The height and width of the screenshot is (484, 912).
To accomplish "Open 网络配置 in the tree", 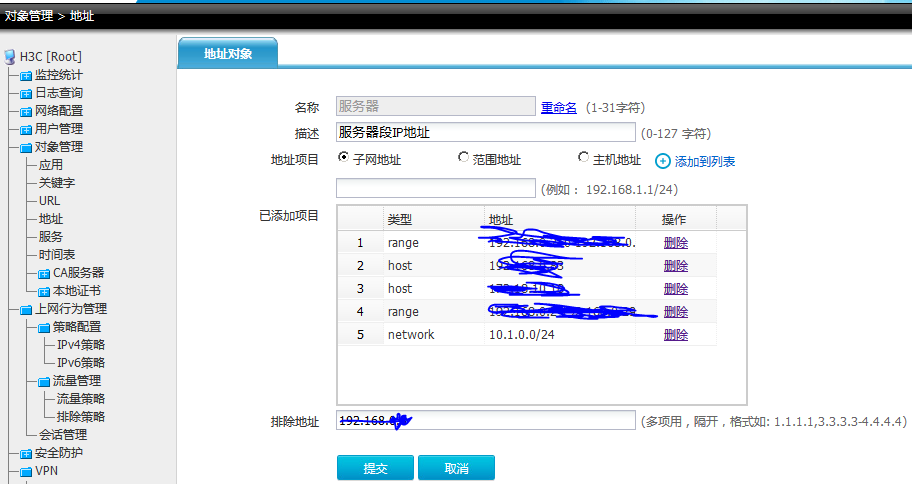I will 59,111.
